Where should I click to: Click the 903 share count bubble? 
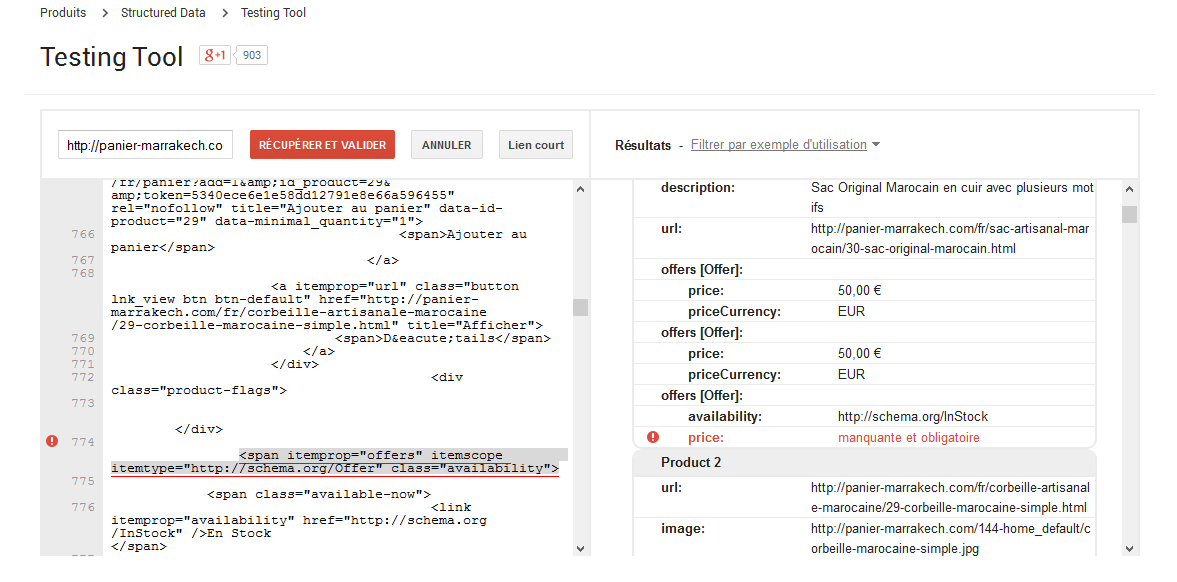[252, 56]
